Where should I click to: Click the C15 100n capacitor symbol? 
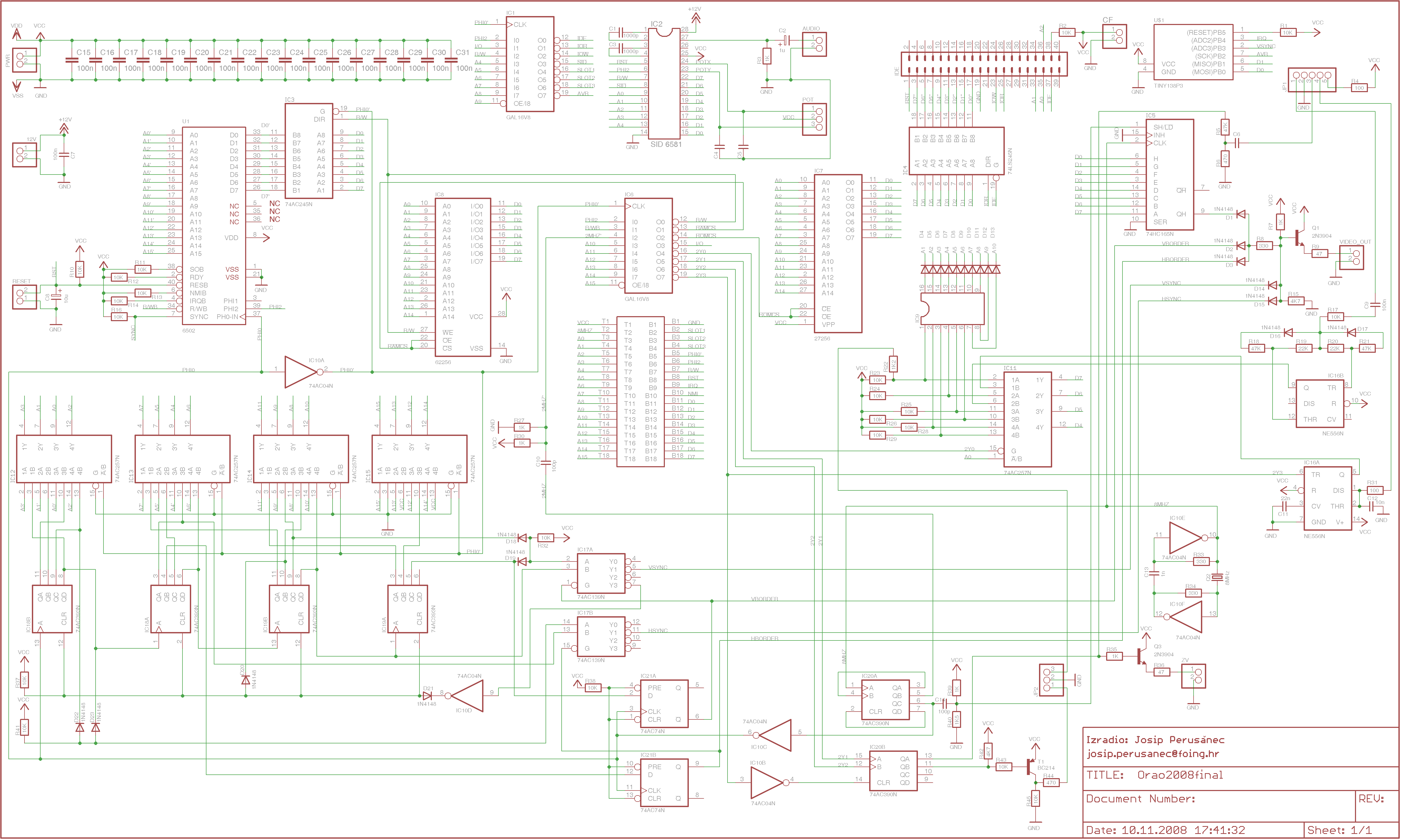tap(71, 60)
